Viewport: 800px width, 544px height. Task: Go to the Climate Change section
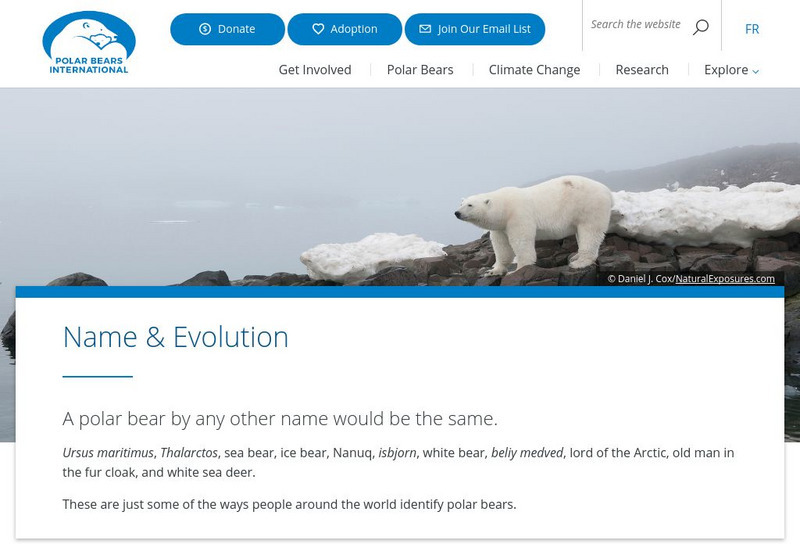(534, 70)
